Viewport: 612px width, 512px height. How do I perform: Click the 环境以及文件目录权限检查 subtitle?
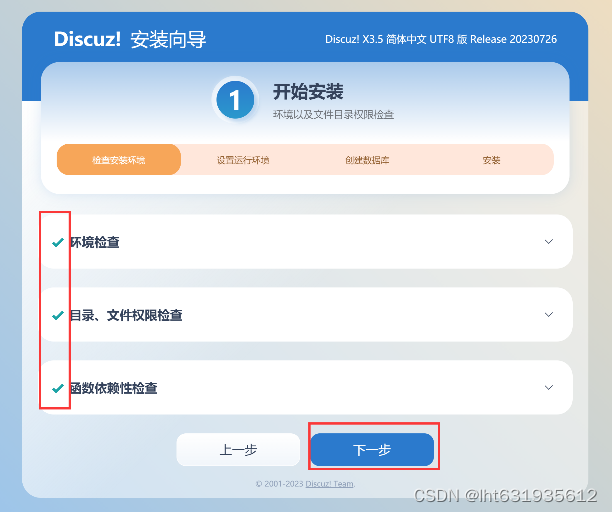click(333, 115)
